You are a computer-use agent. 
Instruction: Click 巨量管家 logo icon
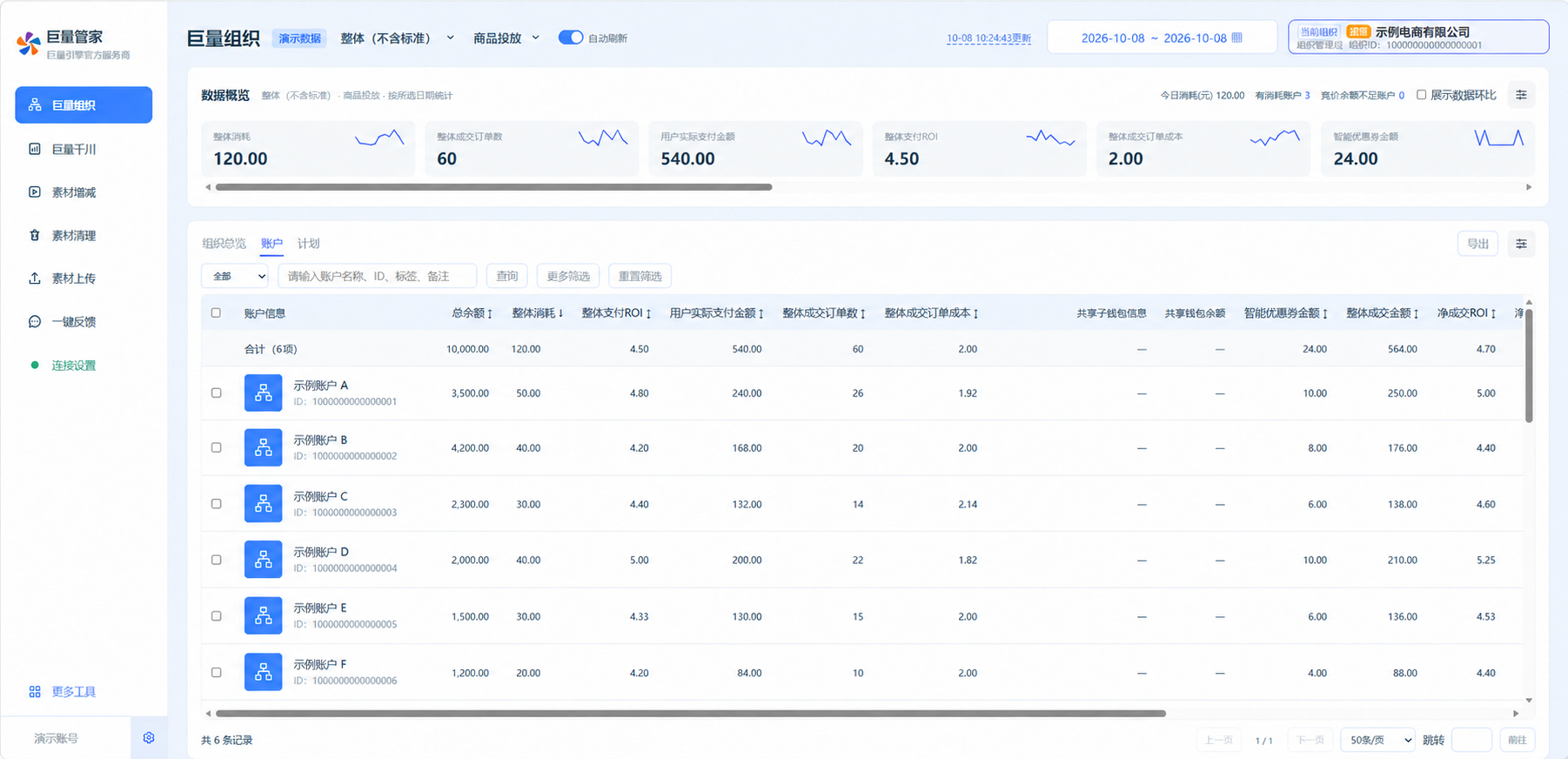pyautogui.click(x=29, y=44)
